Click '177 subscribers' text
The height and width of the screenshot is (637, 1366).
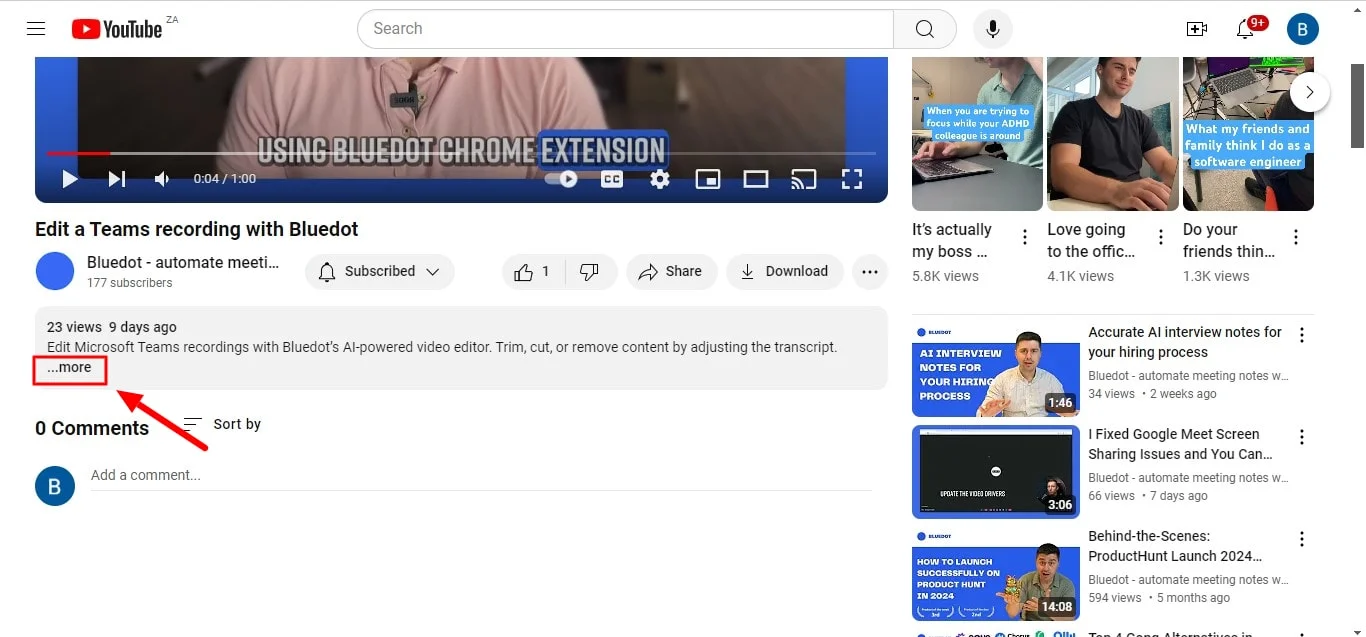click(129, 283)
